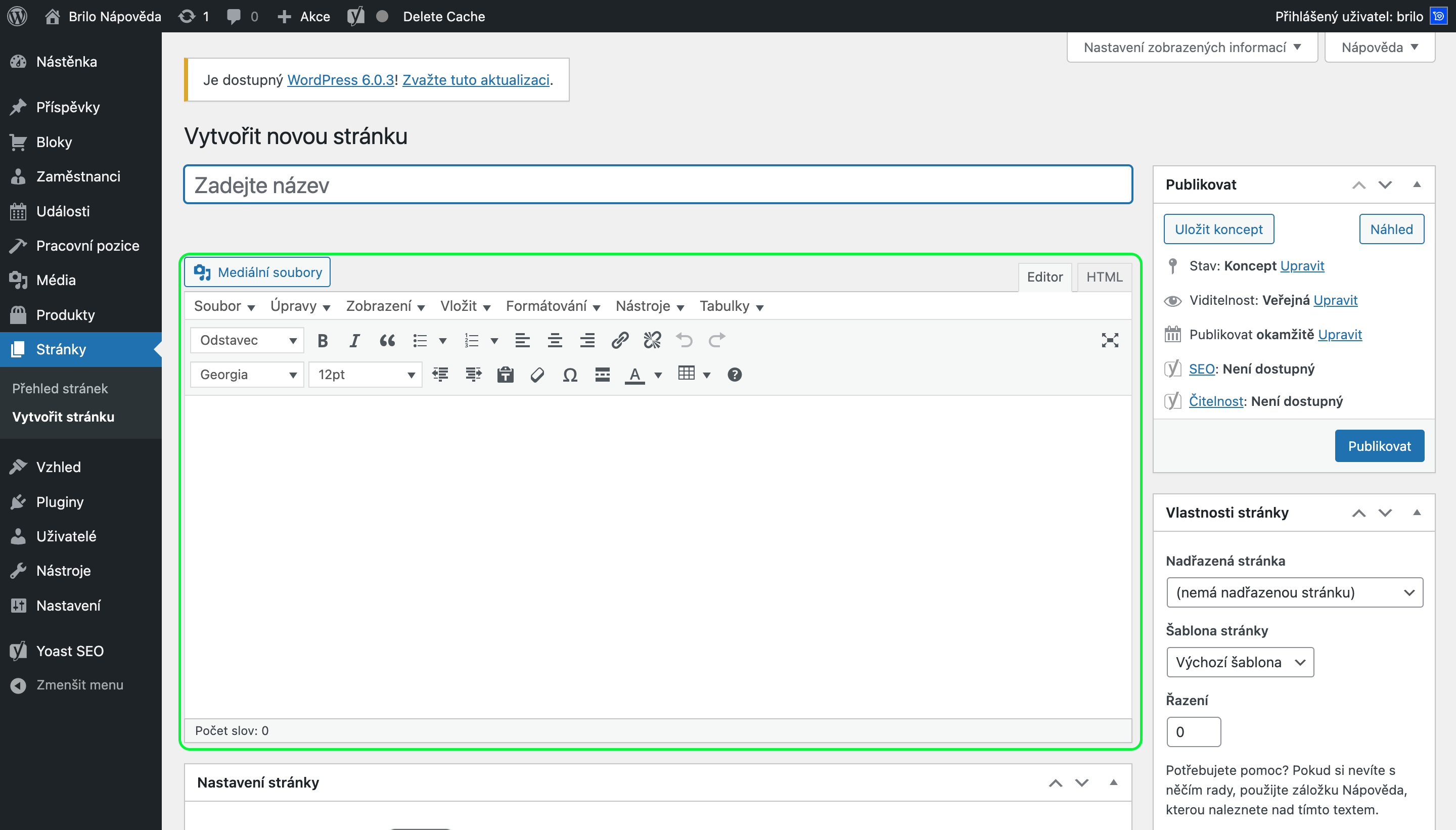
Task: Toggle the bulleted list button
Action: [420, 340]
